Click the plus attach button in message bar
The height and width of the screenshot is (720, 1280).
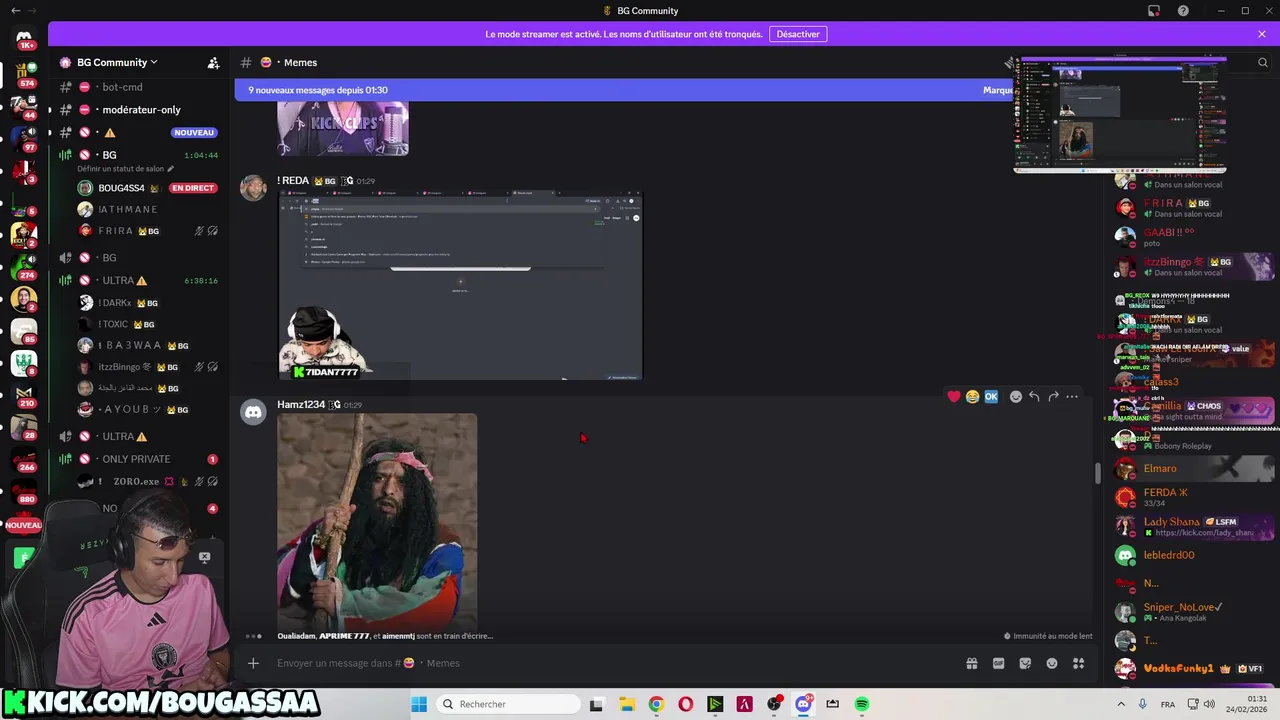tap(253, 663)
